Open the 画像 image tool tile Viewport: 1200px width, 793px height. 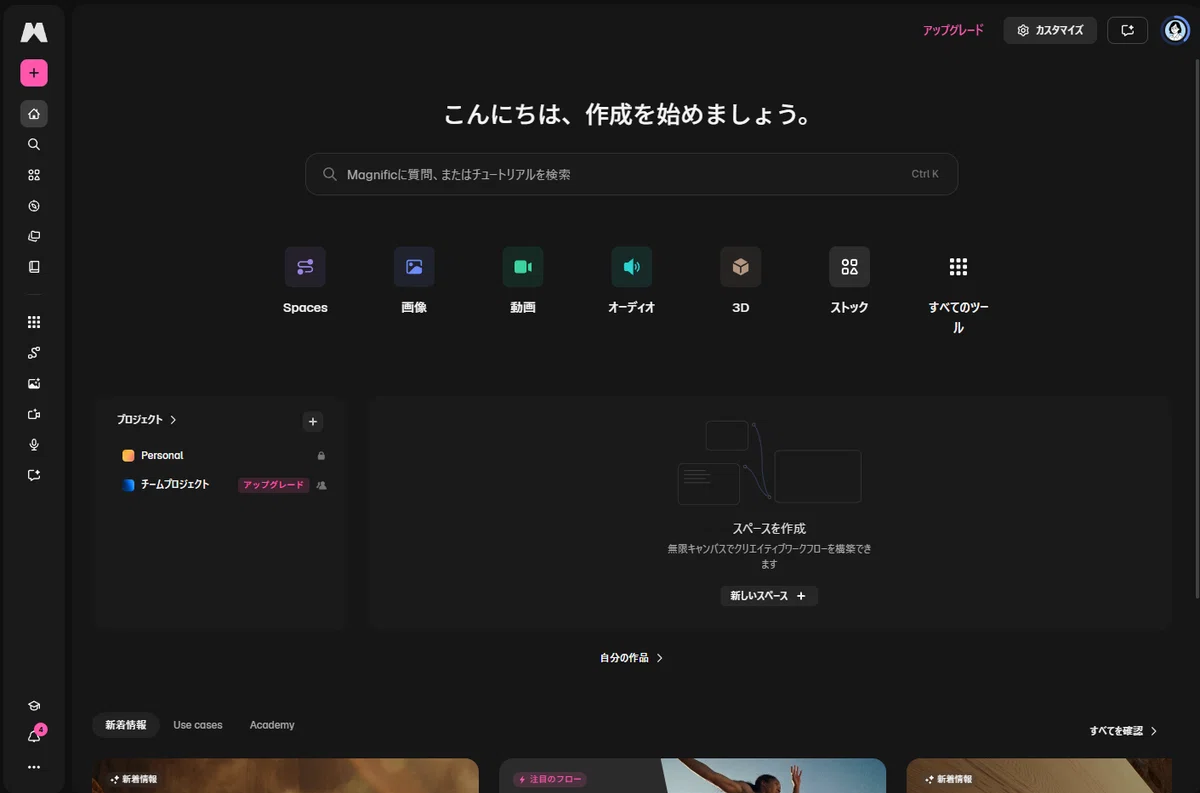414,281
